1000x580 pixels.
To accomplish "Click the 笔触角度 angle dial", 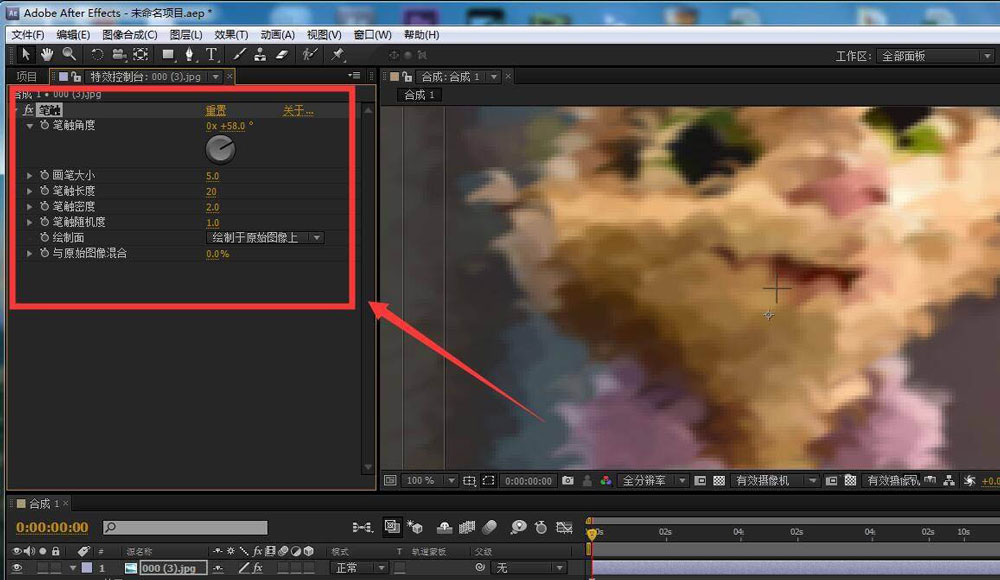I will [220, 150].
